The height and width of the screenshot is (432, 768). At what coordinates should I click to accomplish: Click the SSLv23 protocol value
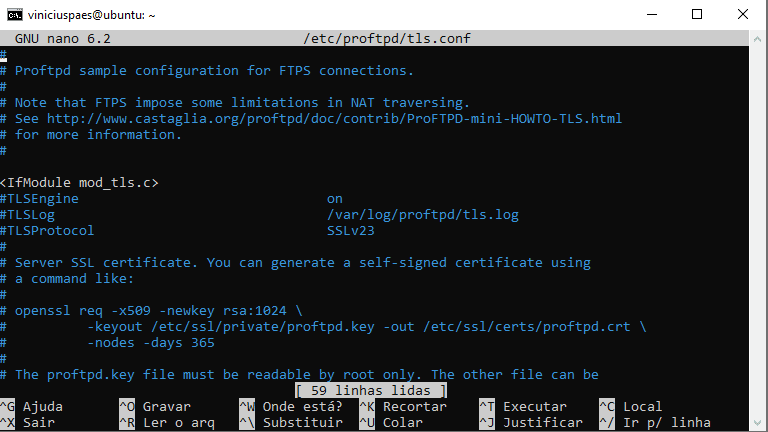pos(351,231)
